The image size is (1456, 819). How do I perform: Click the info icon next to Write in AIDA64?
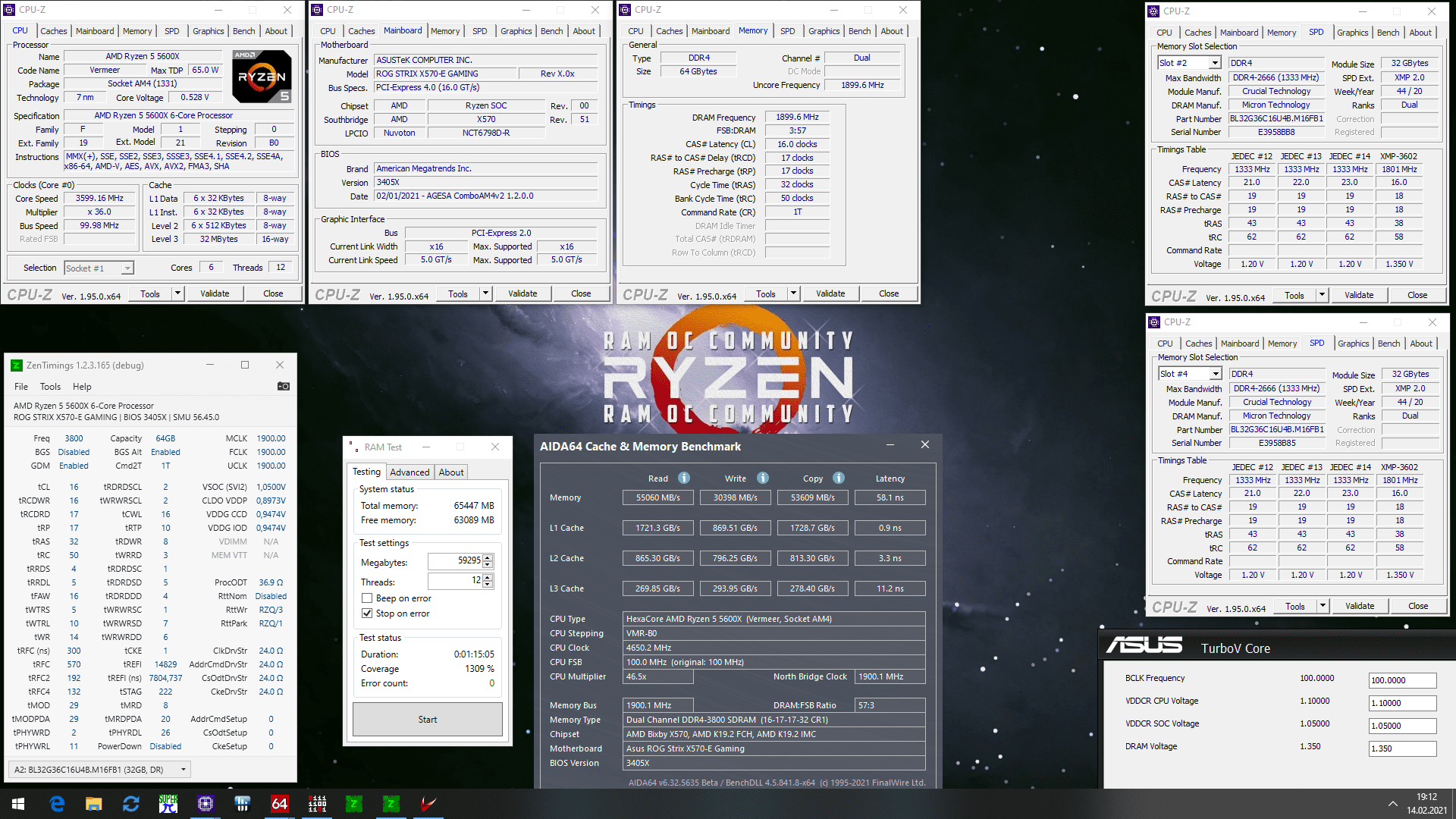point(763,478)
